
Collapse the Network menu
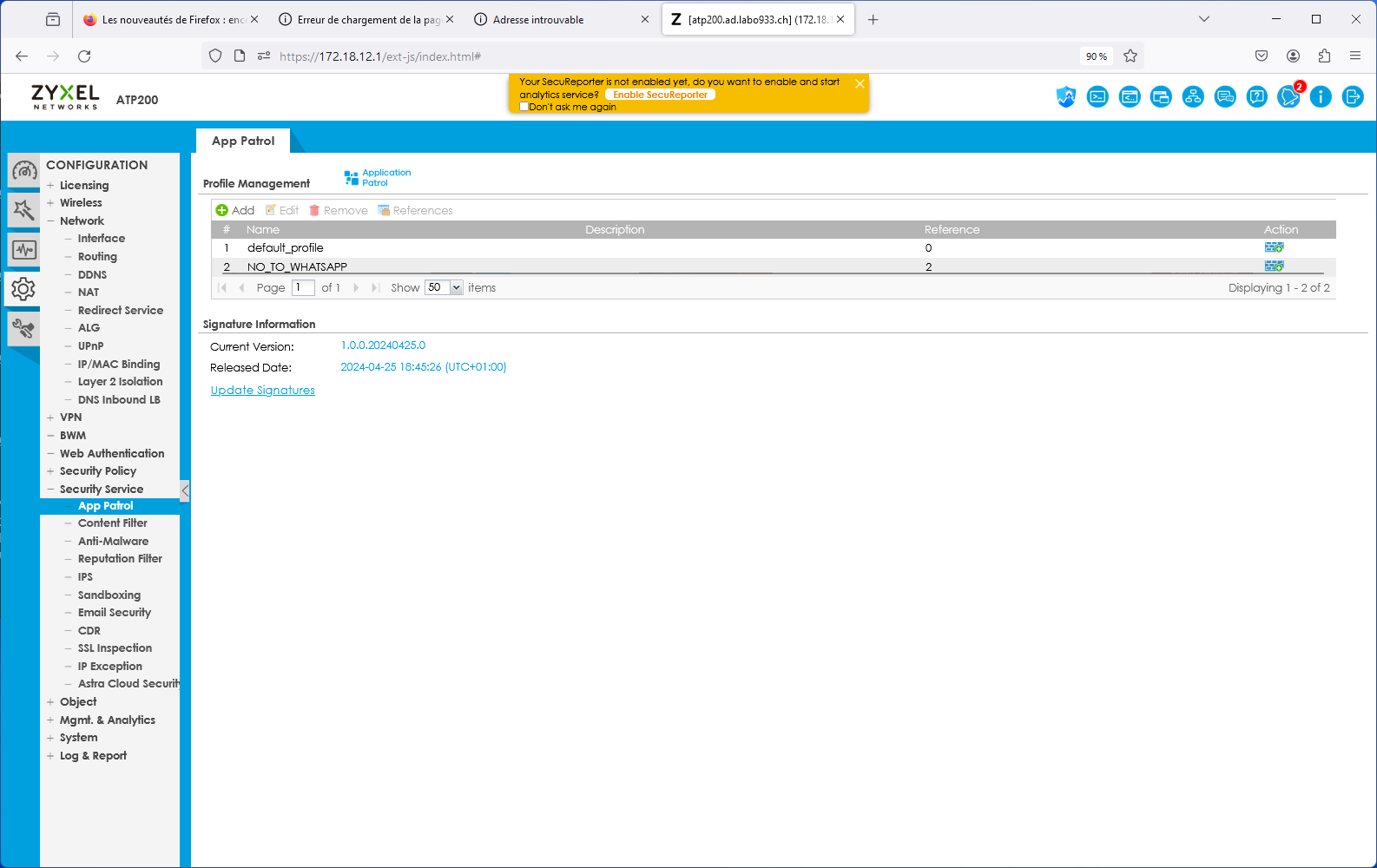[50, 221]
